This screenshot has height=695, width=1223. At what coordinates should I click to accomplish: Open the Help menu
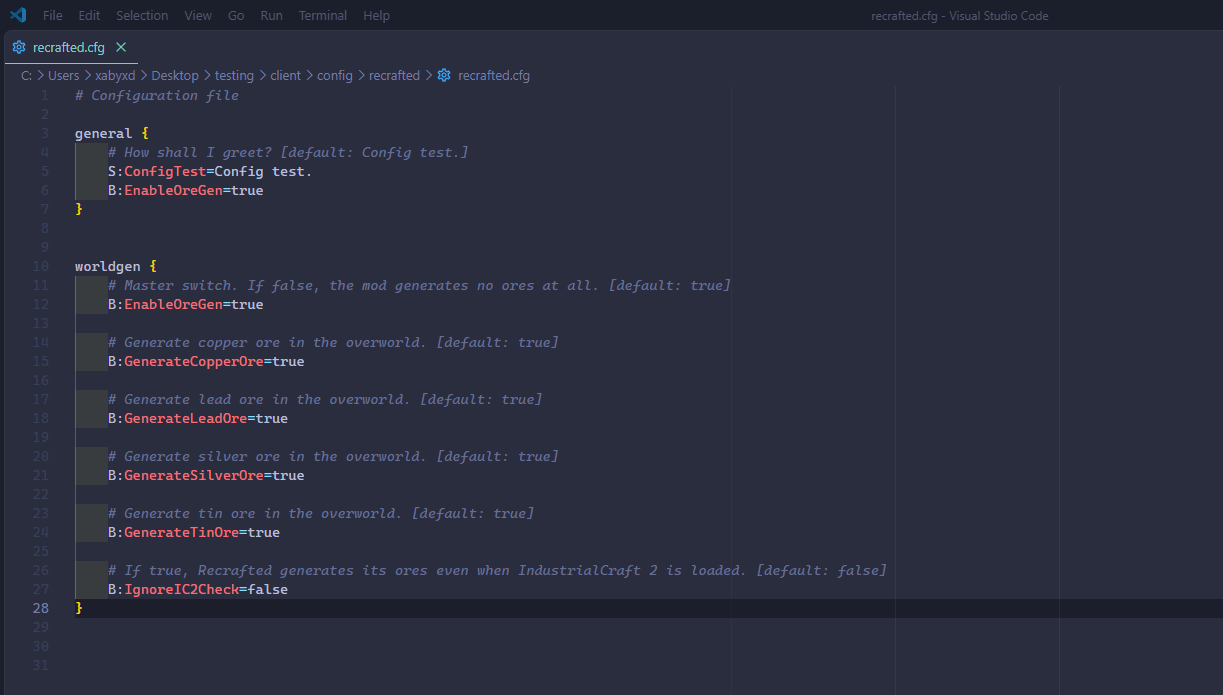pos(376,15)
